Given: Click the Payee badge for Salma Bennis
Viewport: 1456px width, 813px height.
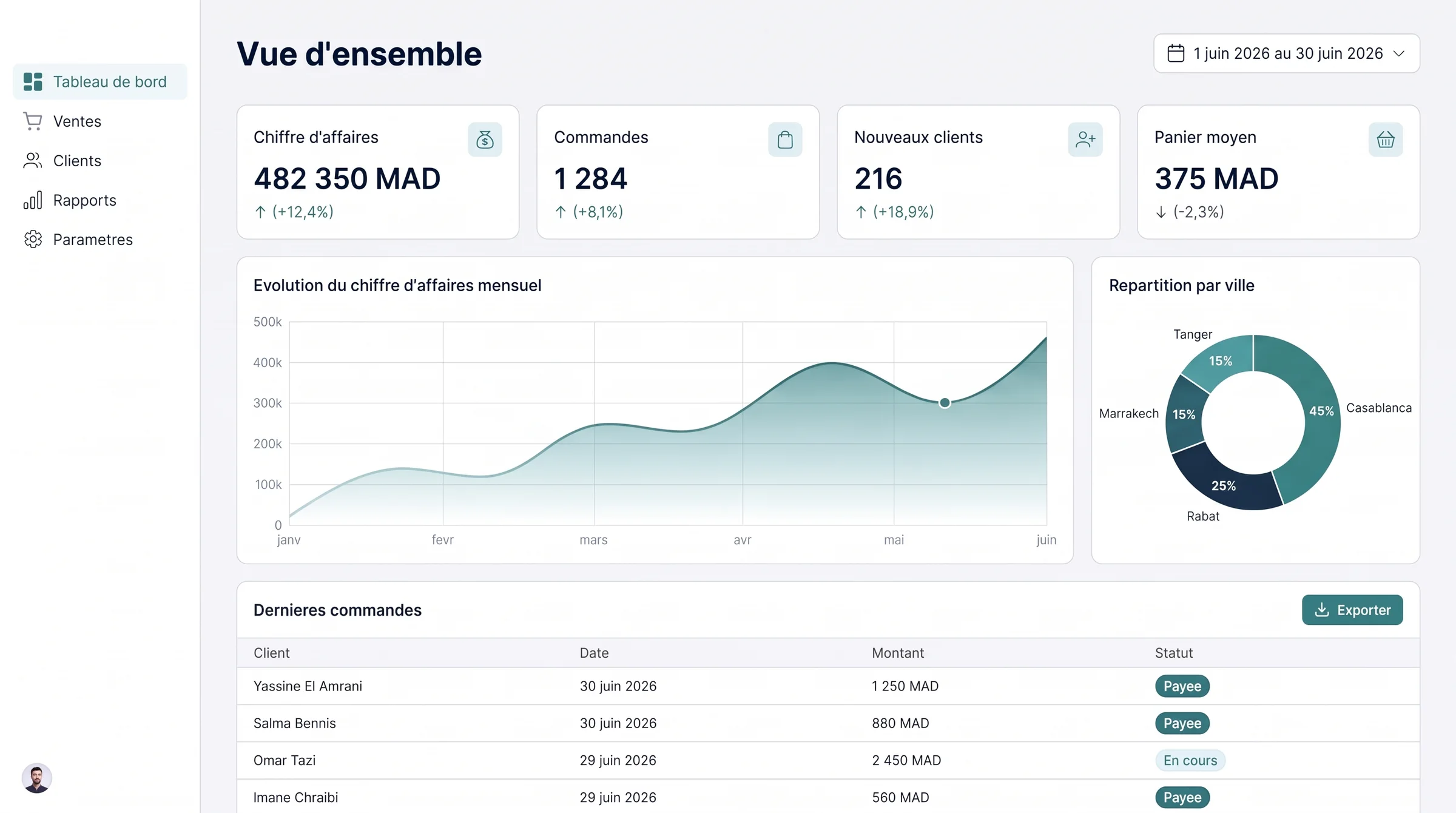Looking at the screenshot, I should coord(1182,723).
